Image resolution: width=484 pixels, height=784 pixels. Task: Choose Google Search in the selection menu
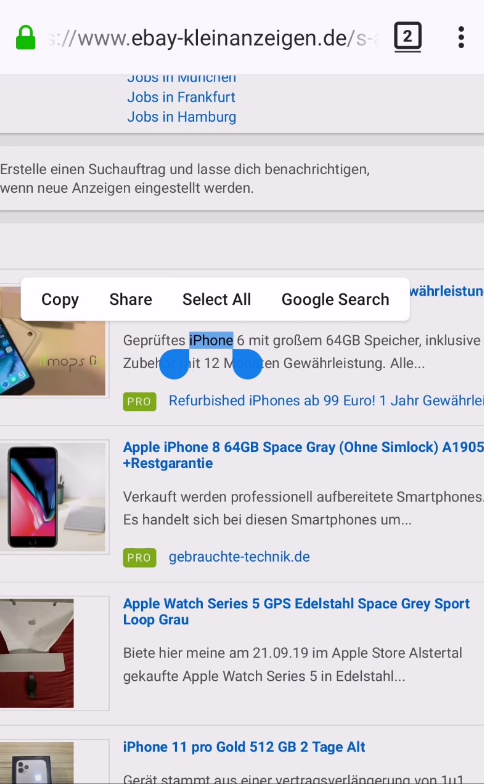[335, 300]
